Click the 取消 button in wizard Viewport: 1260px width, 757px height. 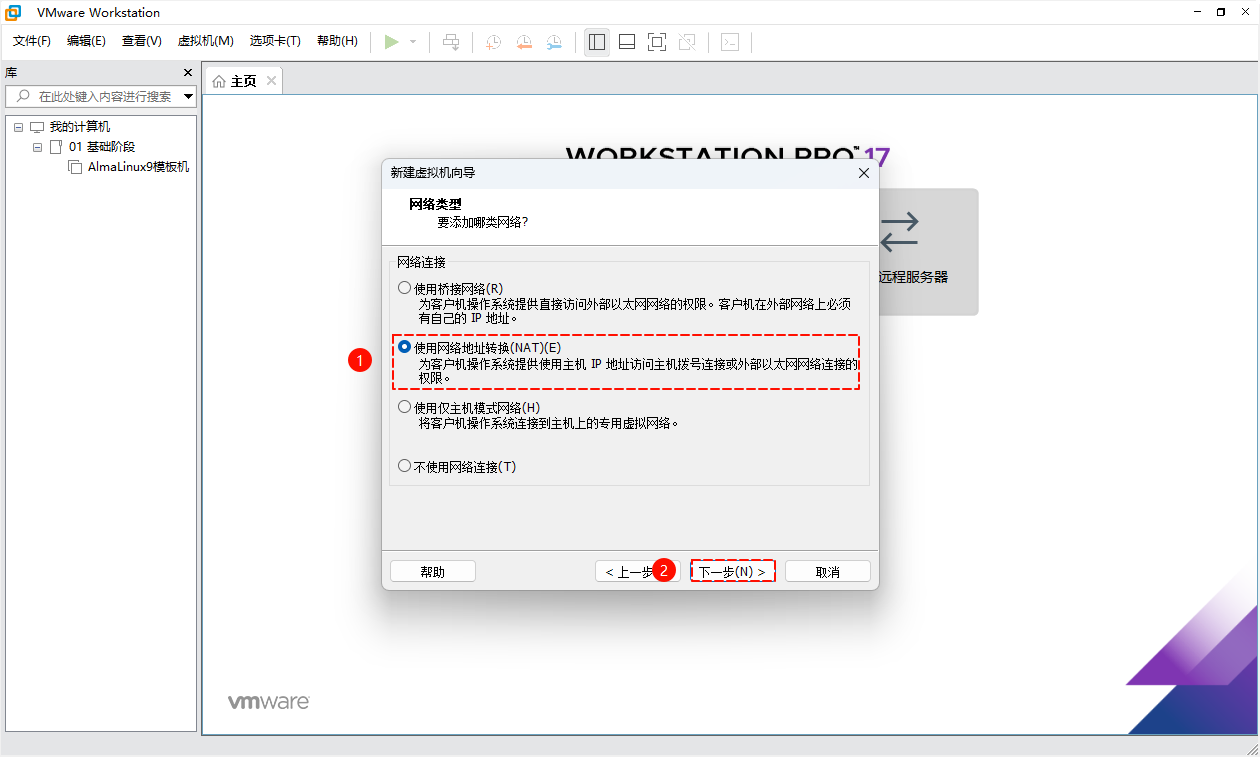point(827,571)
